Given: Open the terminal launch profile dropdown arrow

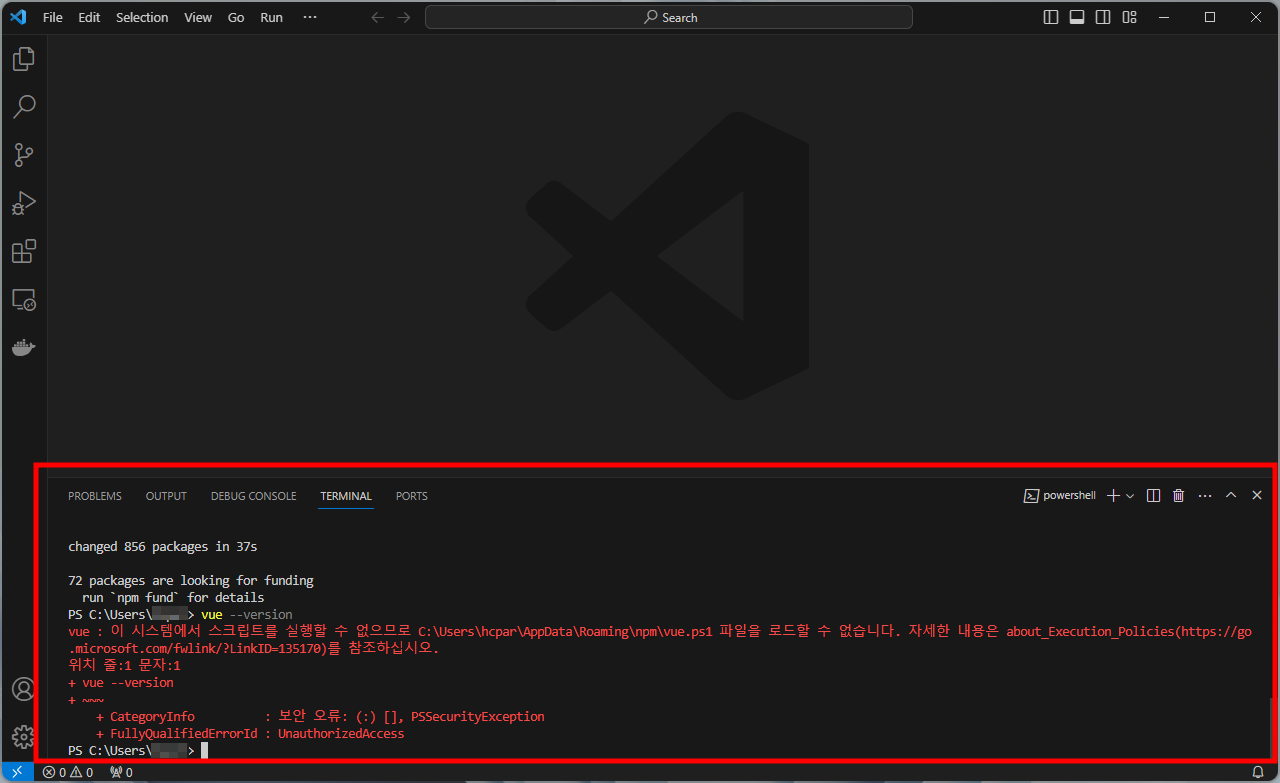Looking at the screenshot, I should click(1130, 496).
